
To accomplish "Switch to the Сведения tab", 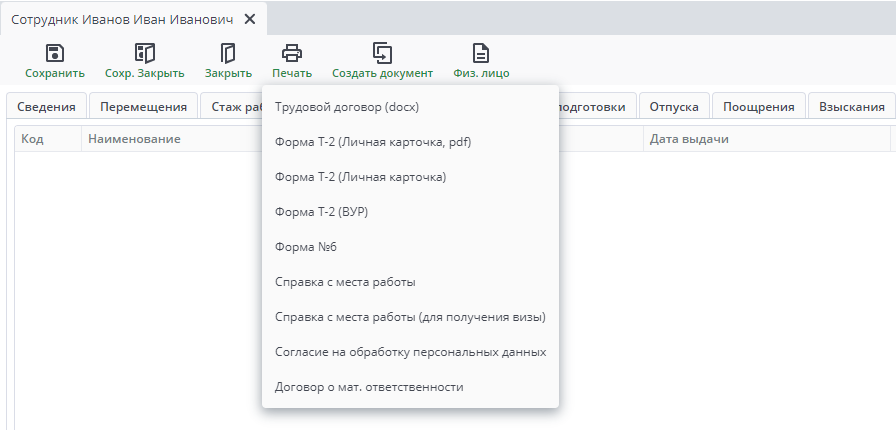I will pyautogui.click(x=46, y=107).
